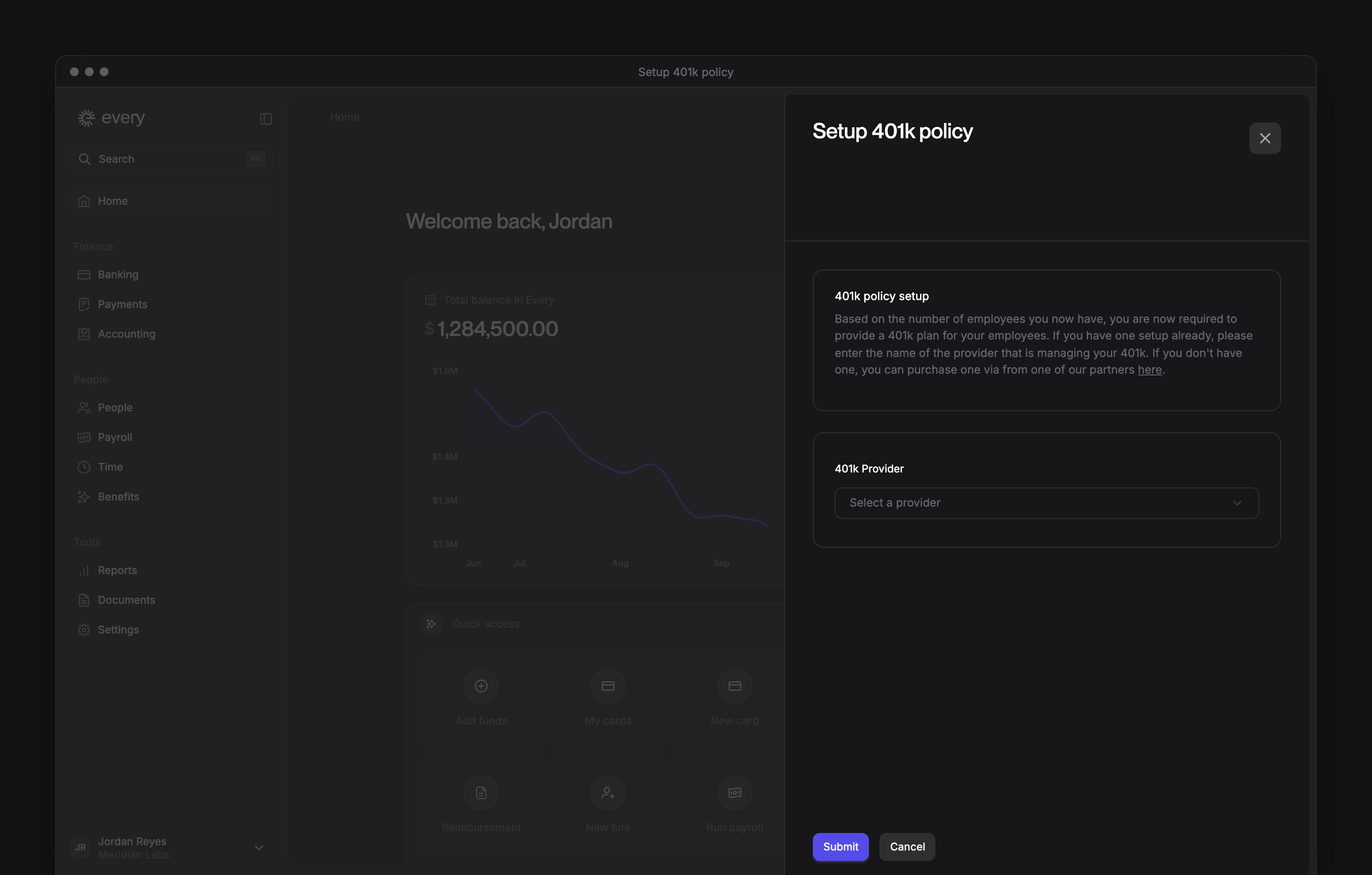Click the Time clock icon
Screen dimensions: 1372x875
(x=84, y=466)
